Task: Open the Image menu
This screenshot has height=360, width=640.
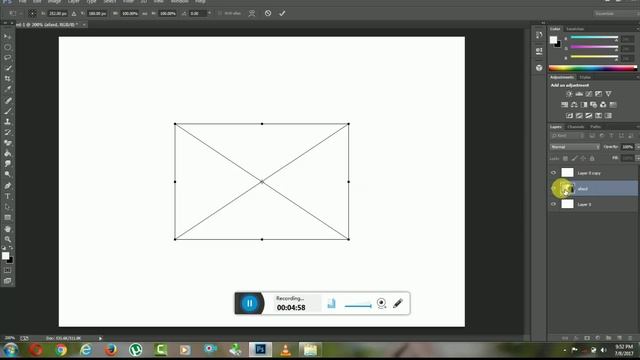Action: 54,2
